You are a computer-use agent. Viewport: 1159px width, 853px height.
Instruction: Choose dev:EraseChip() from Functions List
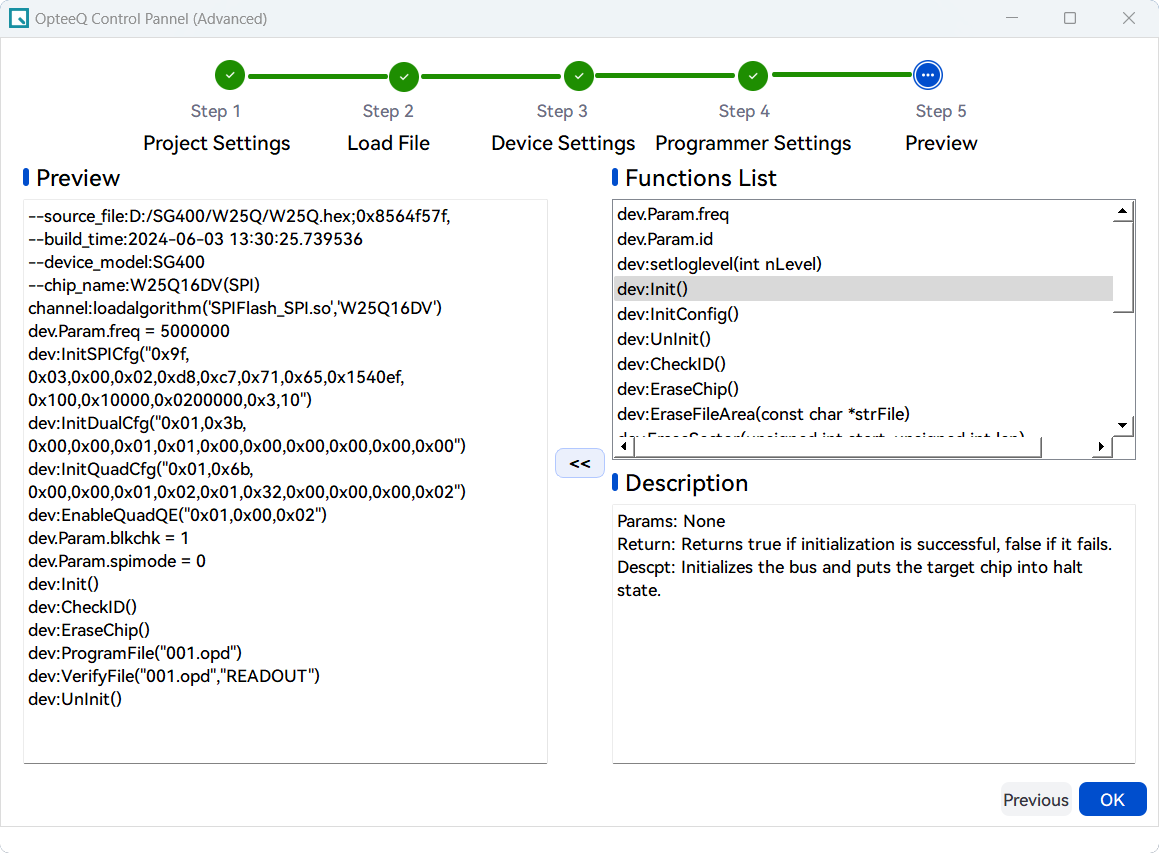(x=678, y=389)
